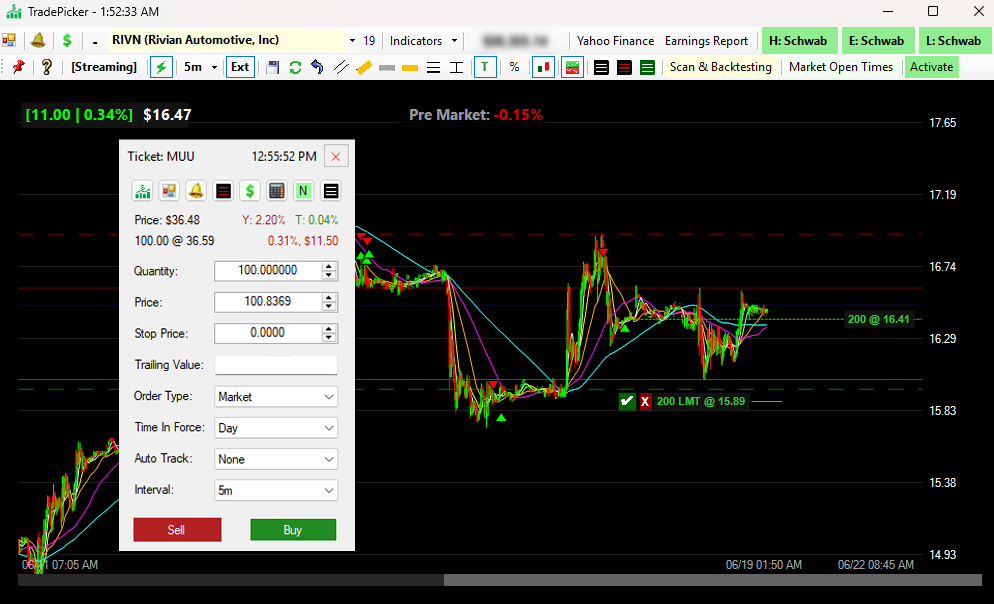
Task: Open help with the question mark icon
Action: click(46, 67)
